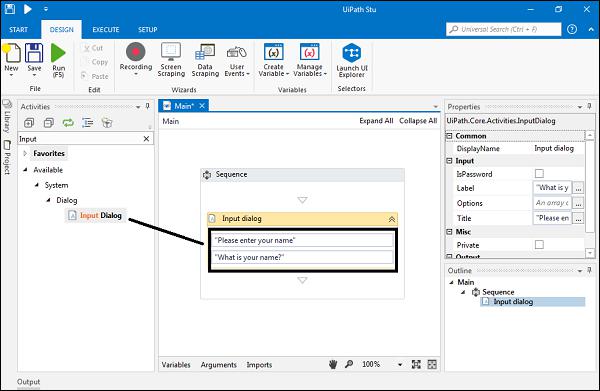
Task: Collapse the Dialog node
Action: pyautogui.click(x=48, y=200)
